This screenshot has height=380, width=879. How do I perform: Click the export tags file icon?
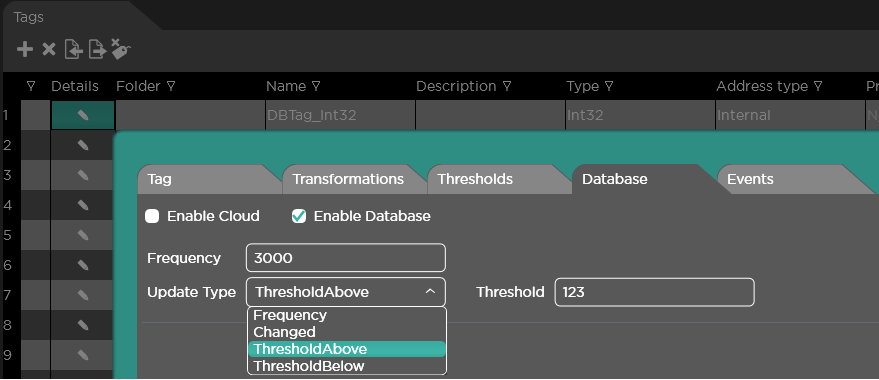point(98,49)
